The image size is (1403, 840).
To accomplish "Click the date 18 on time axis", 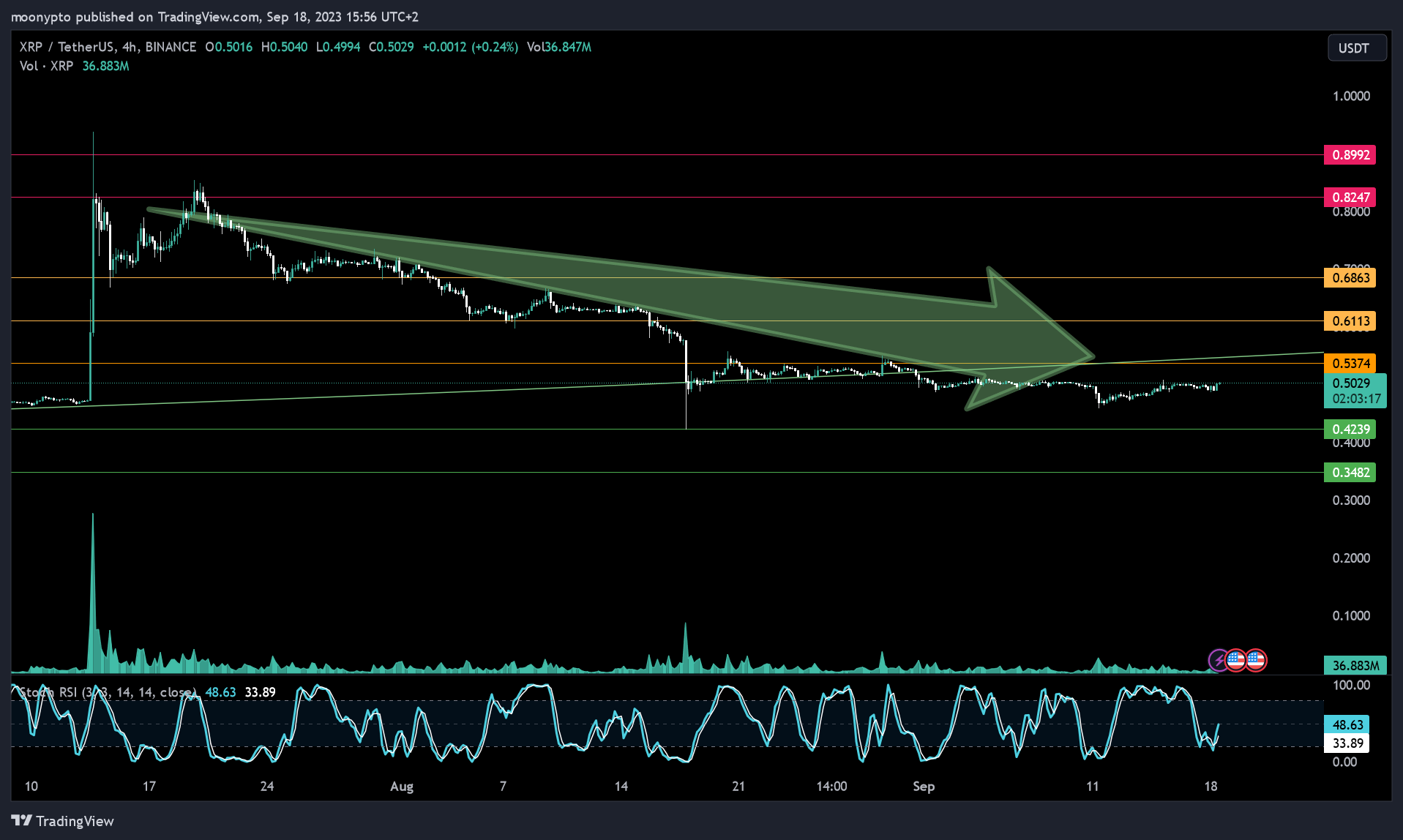I will click(1211, 787).
